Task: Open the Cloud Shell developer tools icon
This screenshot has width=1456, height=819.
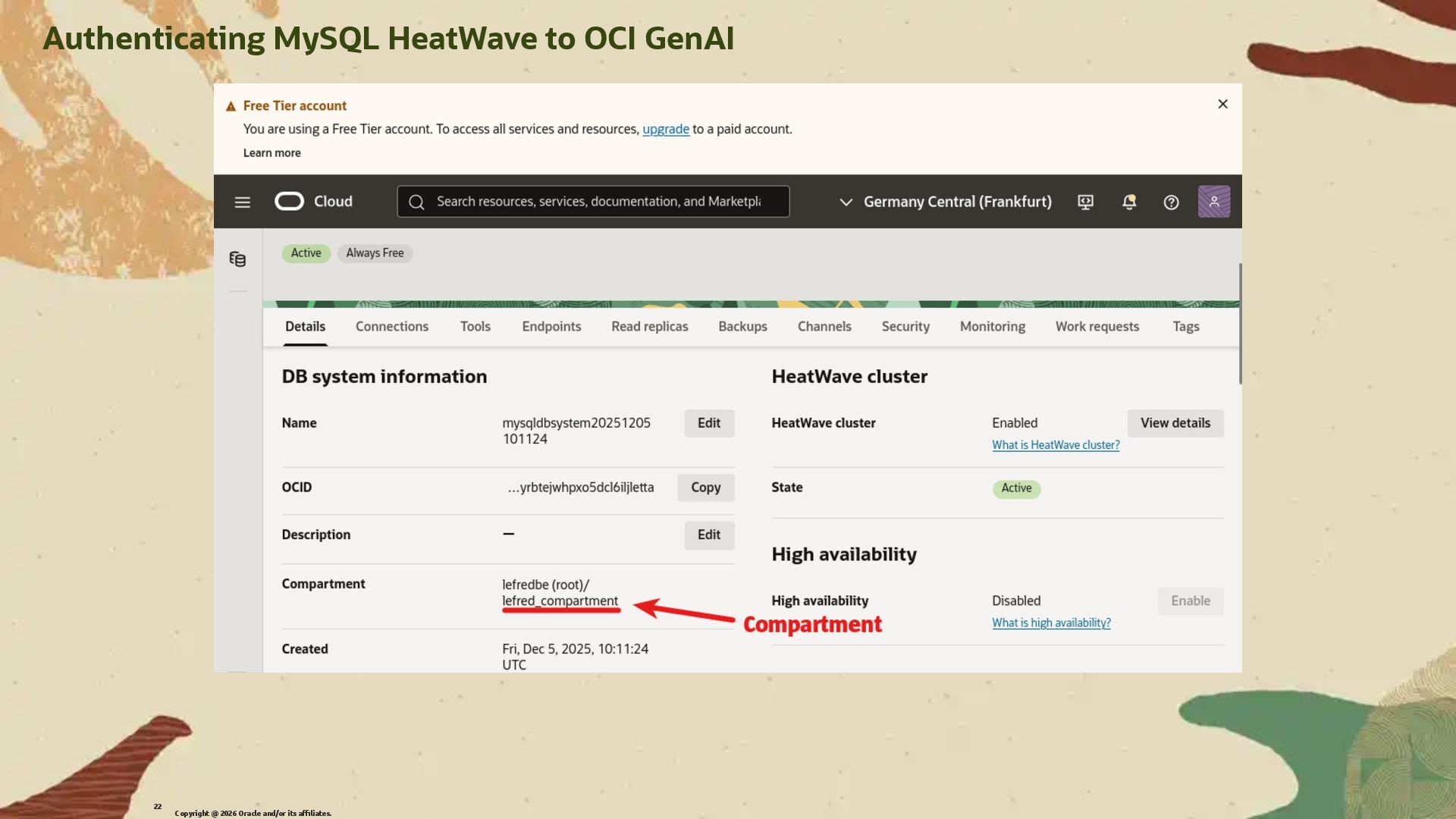Action: point(1085,202)
